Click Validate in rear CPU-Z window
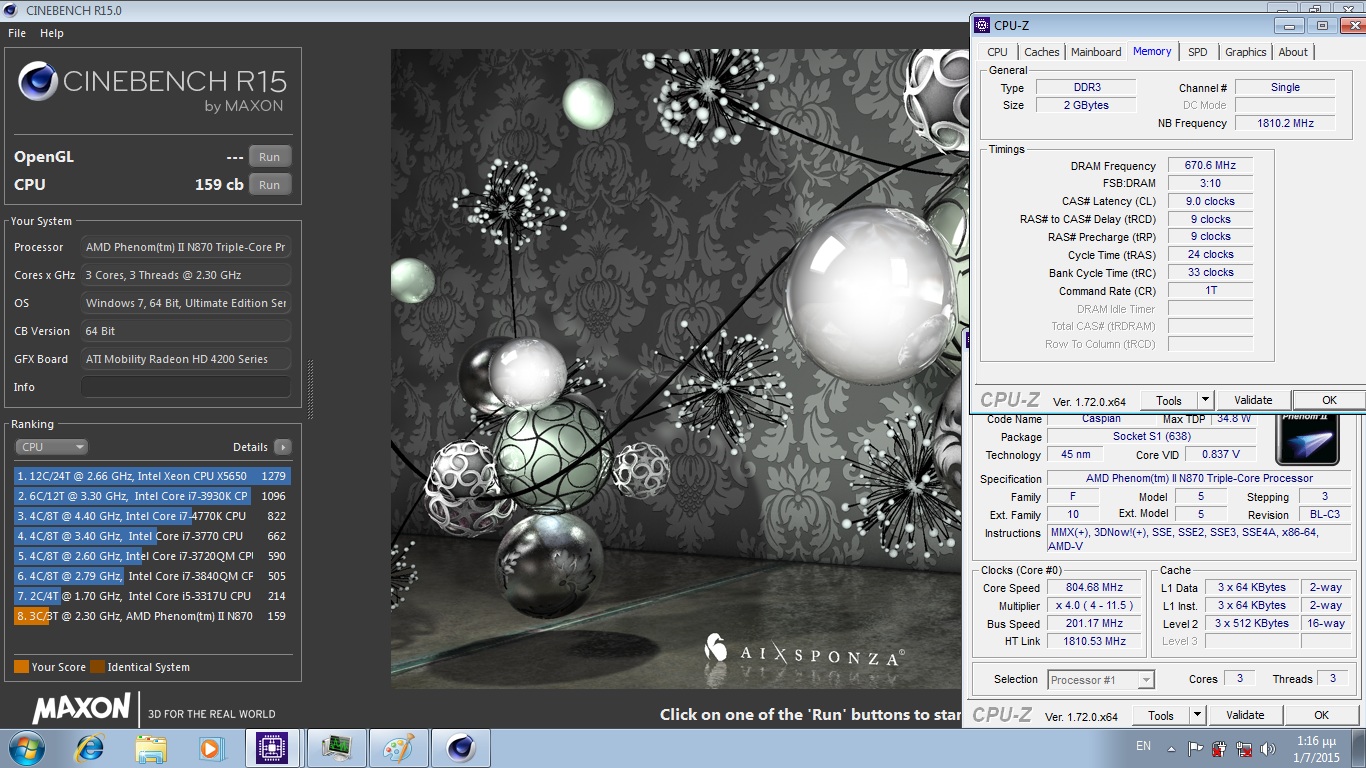The height and width of the screenshot is (768, 1366). [x=1245, y=715]
